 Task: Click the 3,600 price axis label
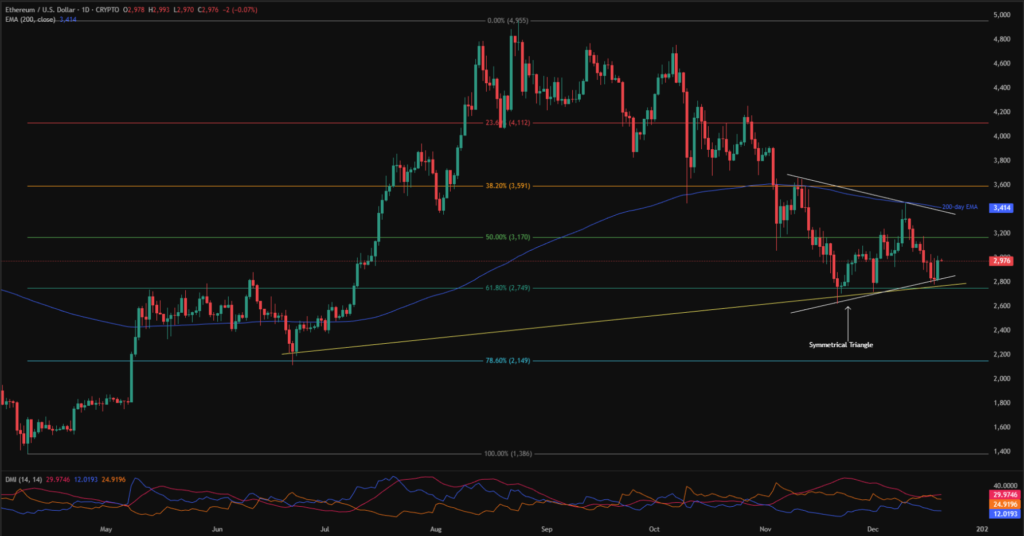pos(1002,185)
